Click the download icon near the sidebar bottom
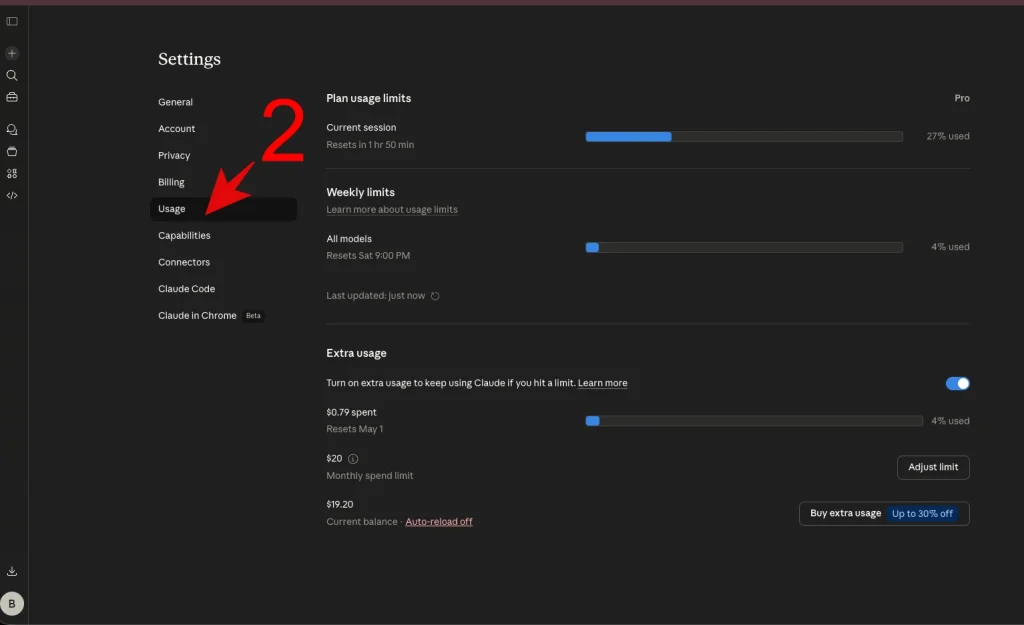The height and width of the screenshot is (625, 1024). click(x=12, y=570)
